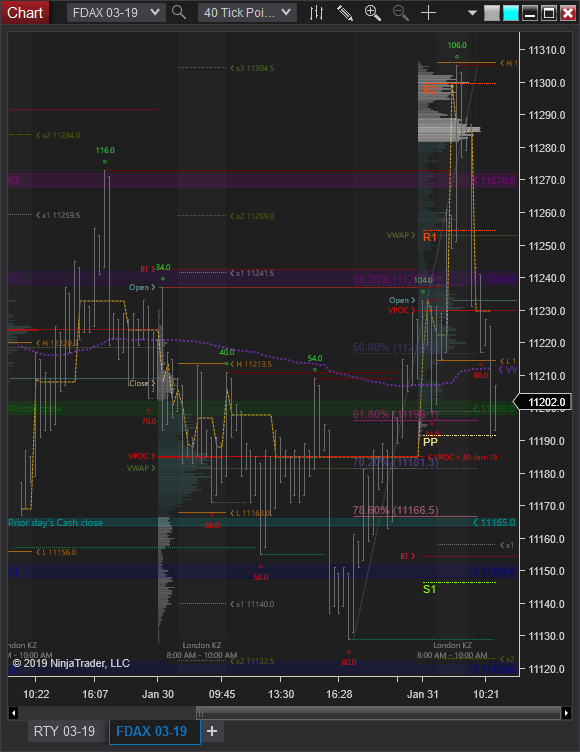Activate the zoom in magnifier

(x=373, y=12)
